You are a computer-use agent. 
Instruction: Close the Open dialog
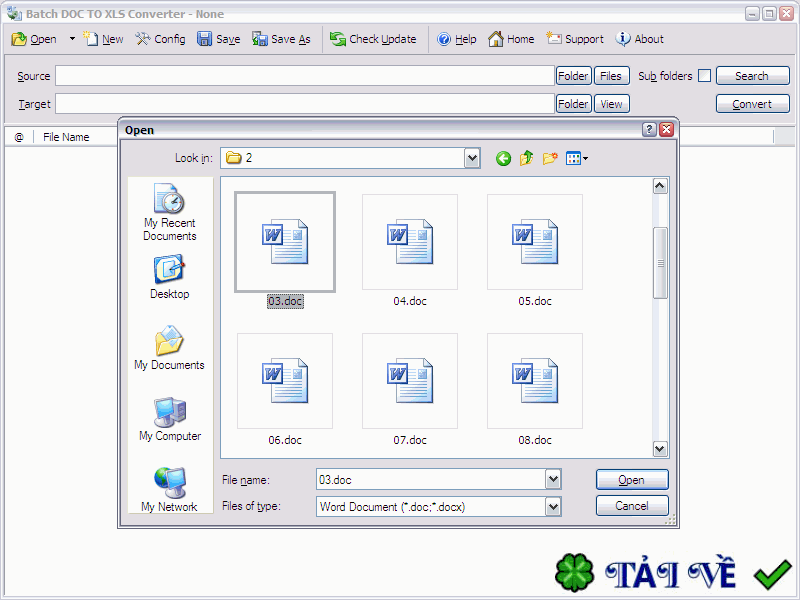pos(666,130)
